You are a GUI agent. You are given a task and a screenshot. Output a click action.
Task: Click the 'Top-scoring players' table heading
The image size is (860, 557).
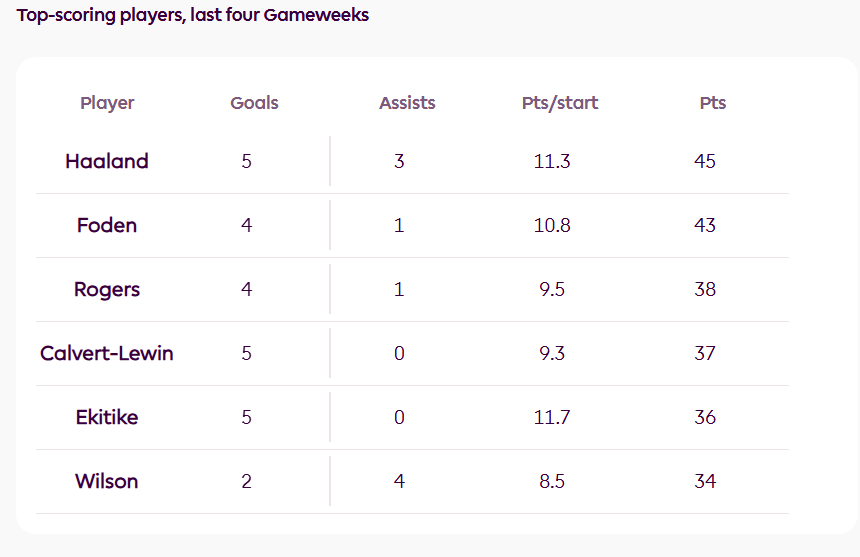(193, 16)
